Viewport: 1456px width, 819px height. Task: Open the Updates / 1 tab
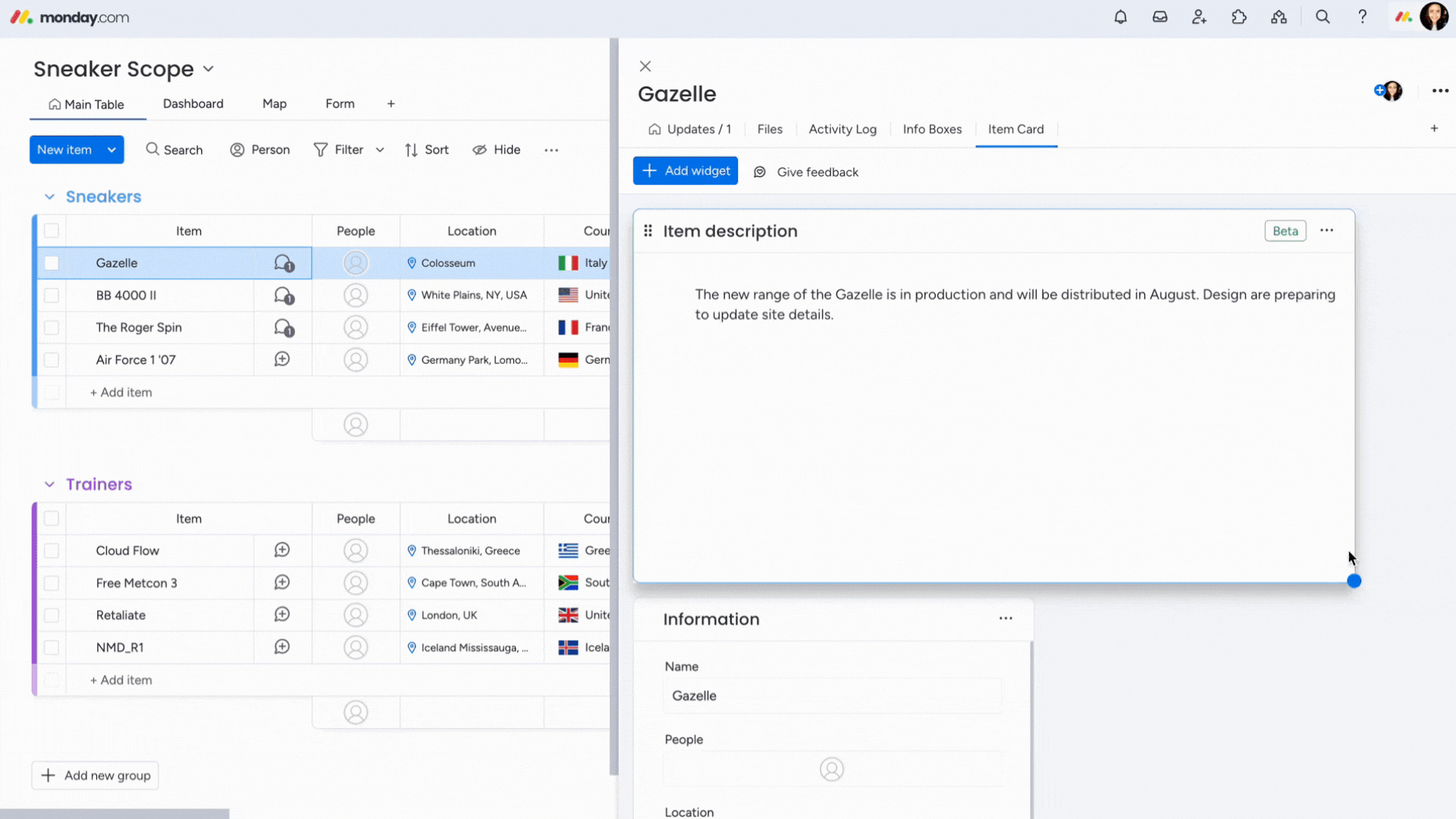690,129
